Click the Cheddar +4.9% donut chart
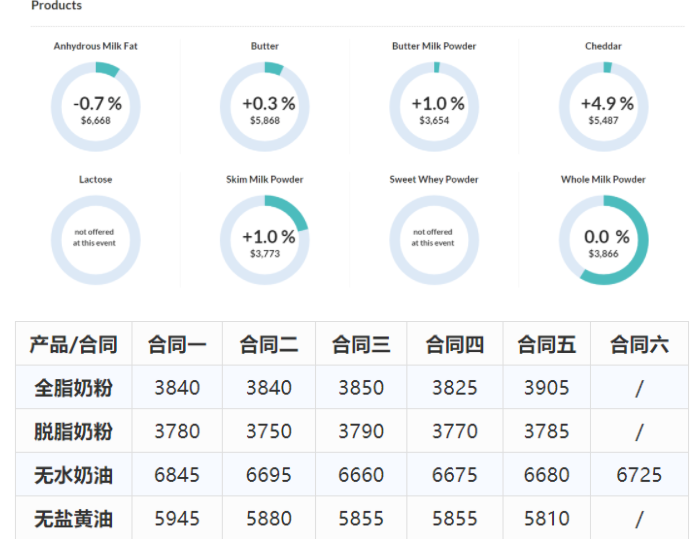The height and width of the screenshot is (544, 697). pyautogui.click(x=604, y=107)
